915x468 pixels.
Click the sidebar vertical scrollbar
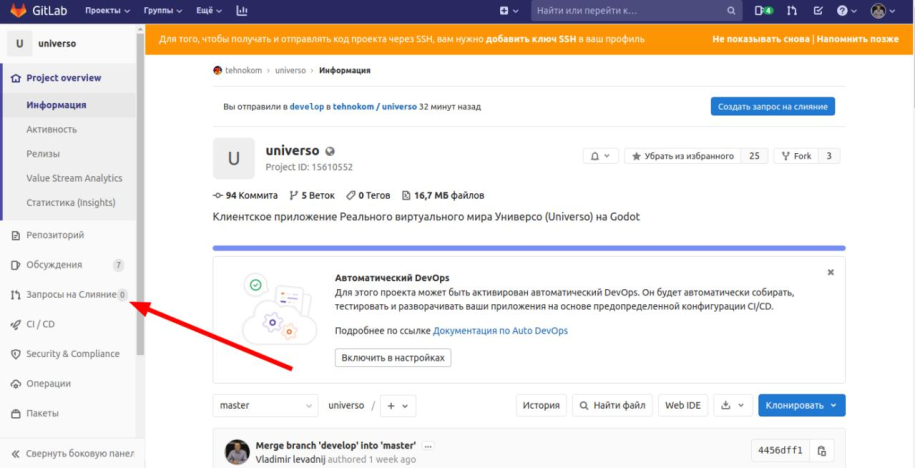click(x=140, y=193)
